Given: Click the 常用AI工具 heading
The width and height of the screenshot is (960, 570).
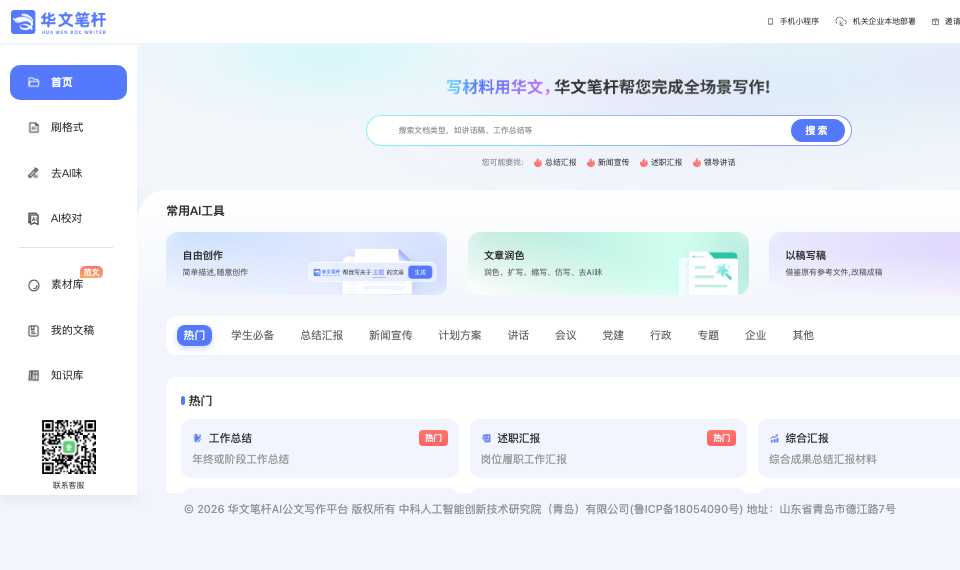Looking at the screenshot, I should (195, 211).
